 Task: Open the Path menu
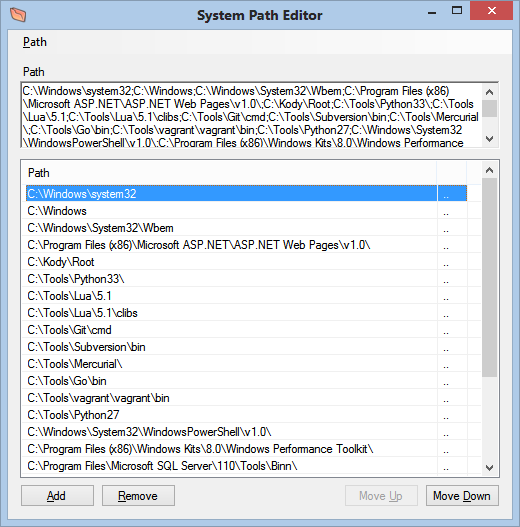click(x=35, y=42)
